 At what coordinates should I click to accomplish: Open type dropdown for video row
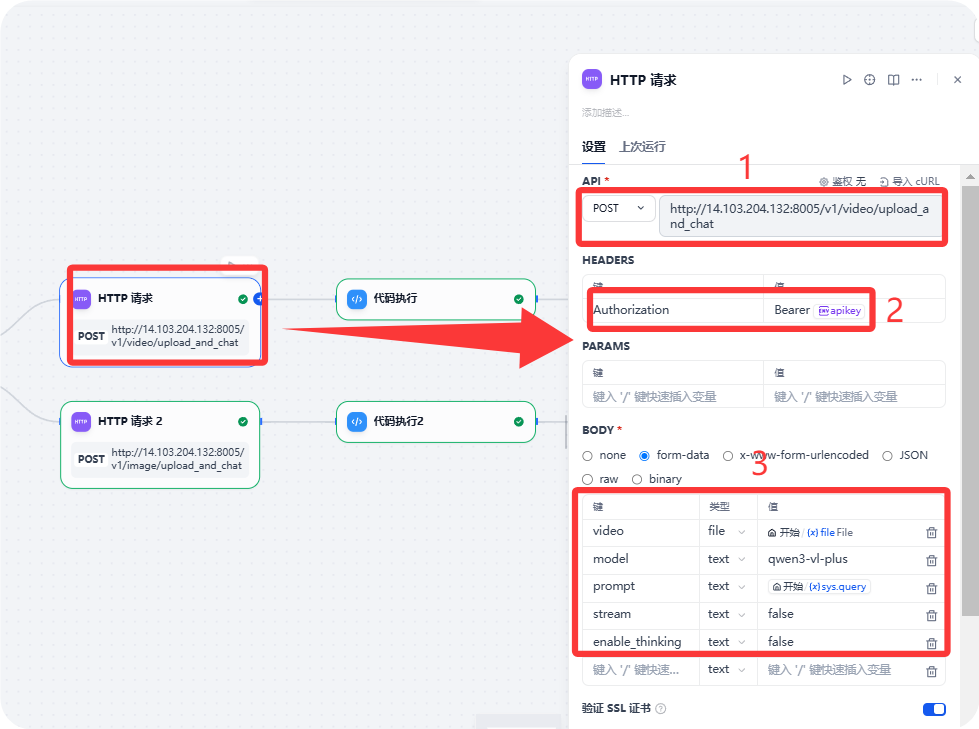(727, 531)
